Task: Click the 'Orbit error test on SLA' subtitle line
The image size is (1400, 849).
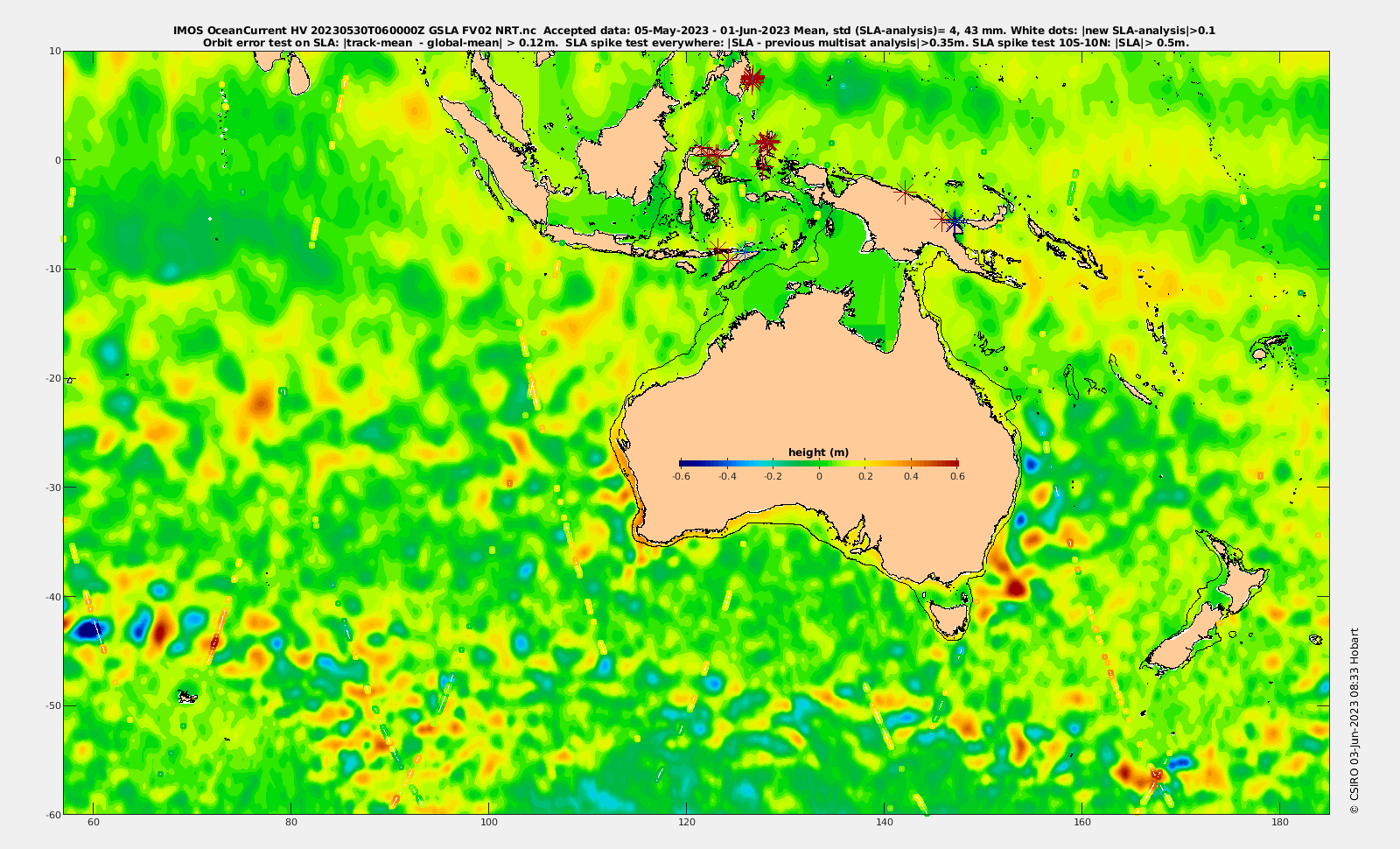Action: click(x=696, y=42)
